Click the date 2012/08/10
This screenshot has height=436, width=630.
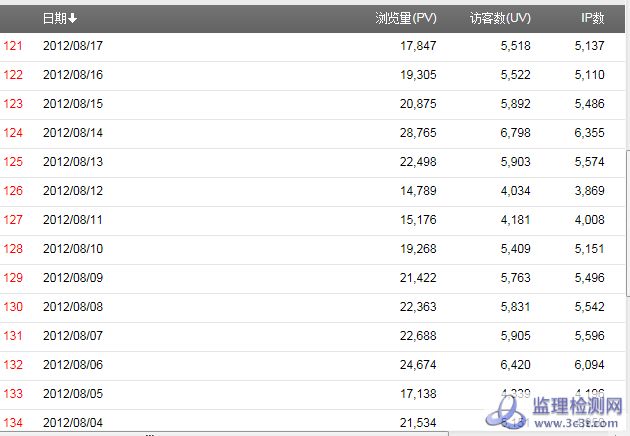point(73,249)
